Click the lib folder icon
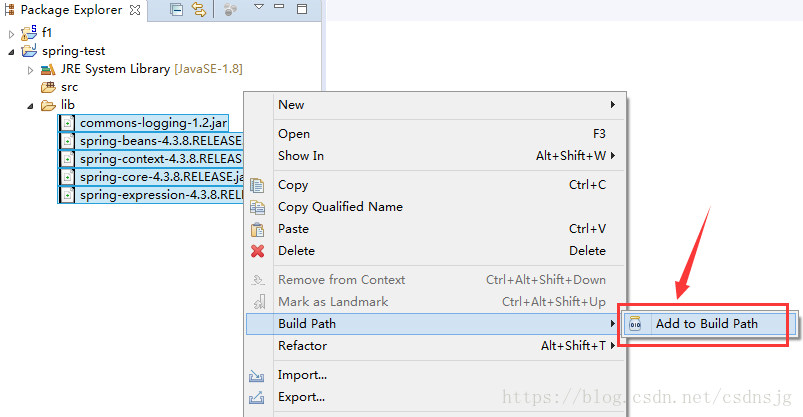Viewport: 803px width, 417px height. 48,106
